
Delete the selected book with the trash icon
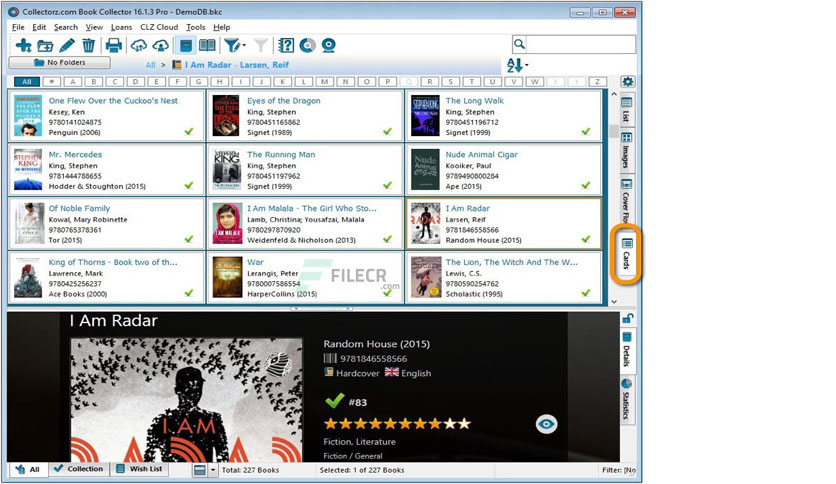coord(89,45)
